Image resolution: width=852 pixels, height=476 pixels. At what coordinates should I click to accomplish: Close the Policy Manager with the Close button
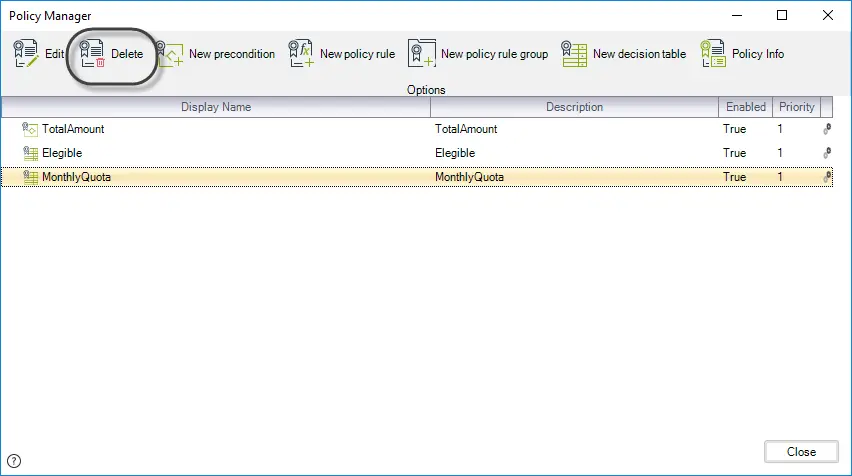tap(801, 452)
